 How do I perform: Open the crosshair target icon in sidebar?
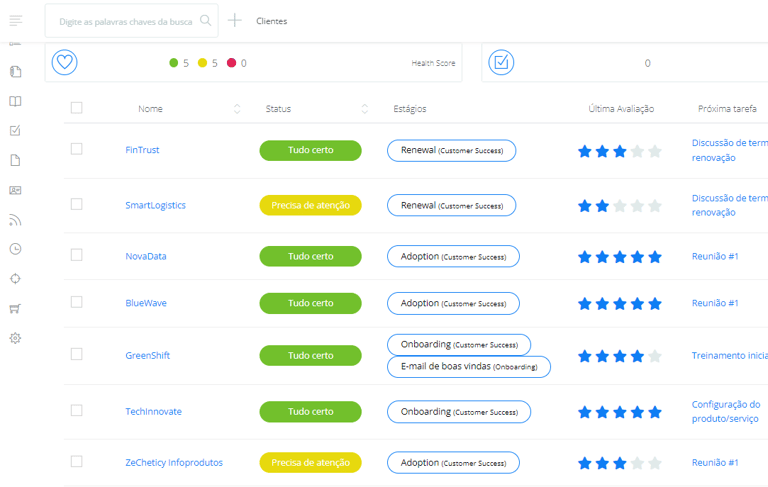16,279
